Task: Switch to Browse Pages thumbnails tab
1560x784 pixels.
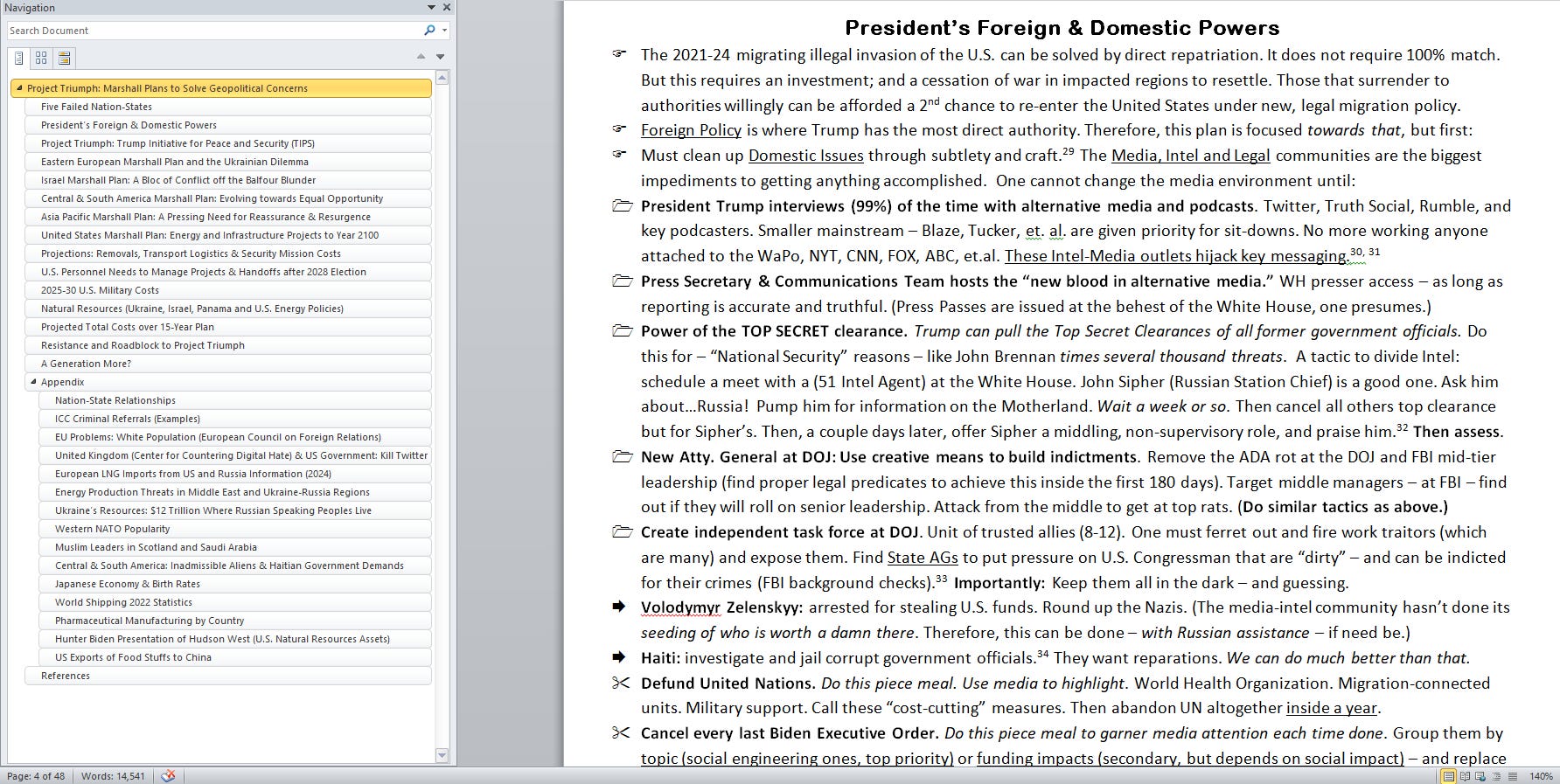Action: tap(41, 59)
